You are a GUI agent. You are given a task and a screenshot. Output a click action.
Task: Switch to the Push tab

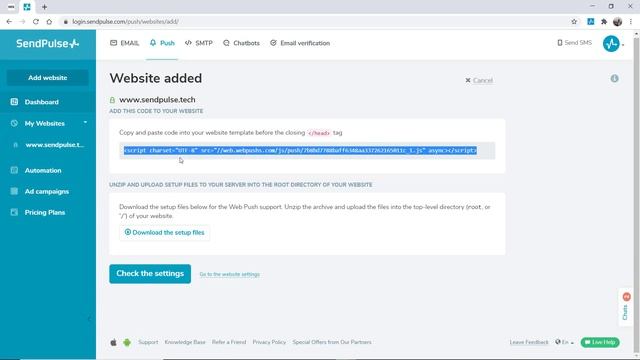162,43
